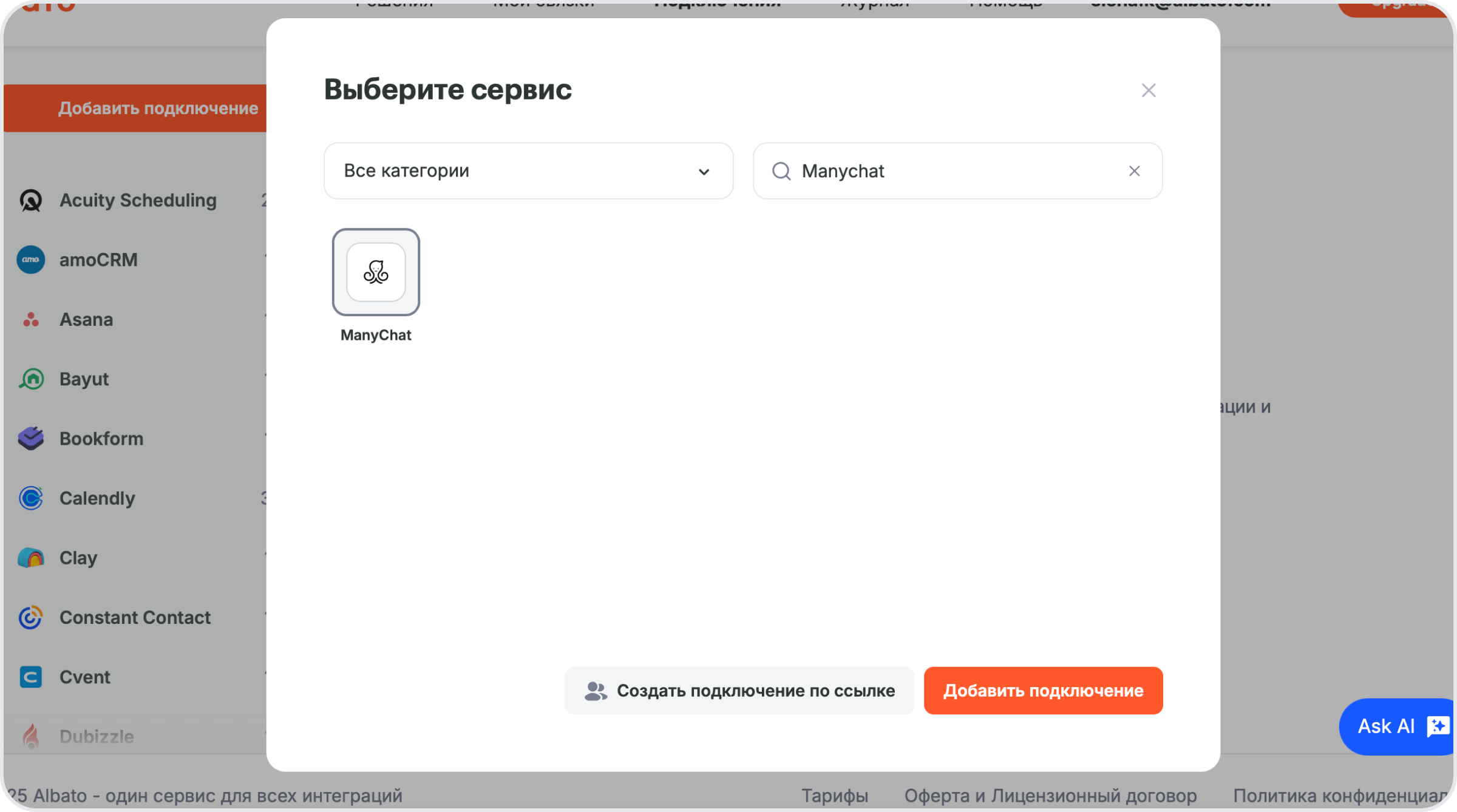Click the Asana three-dot icon

tap(31, 319)
